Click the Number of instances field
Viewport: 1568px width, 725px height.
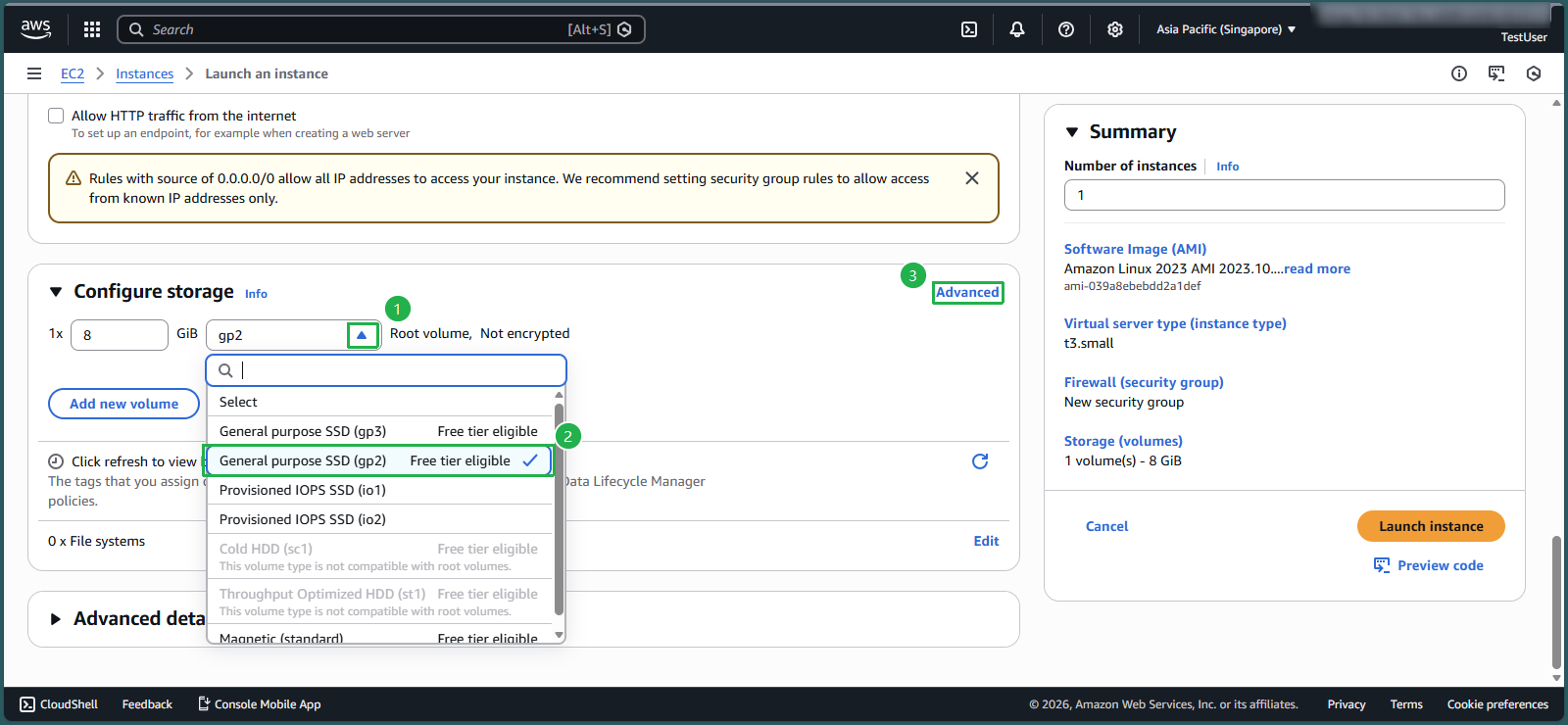pyautogui.click(x=1283, y=195)
